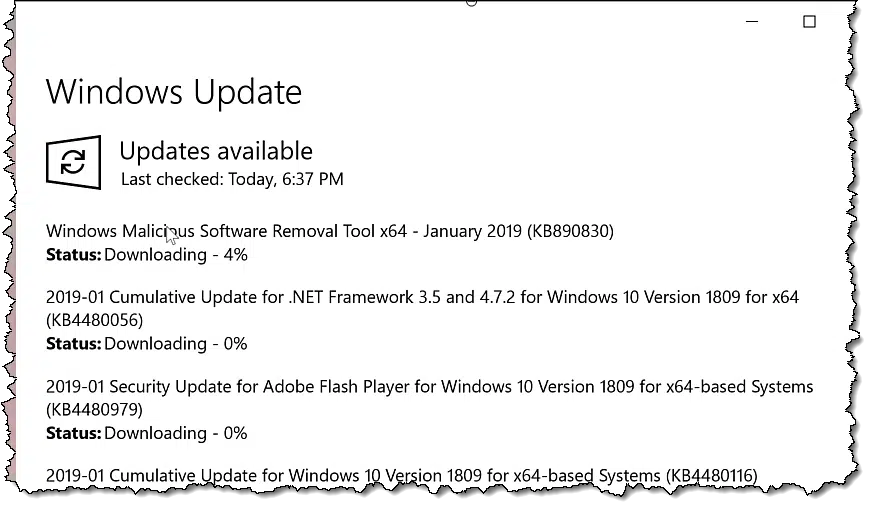This screenshot has width=873, height=509.
Task: Select the Updates available status heading
Action: click(x=216, y=151)
